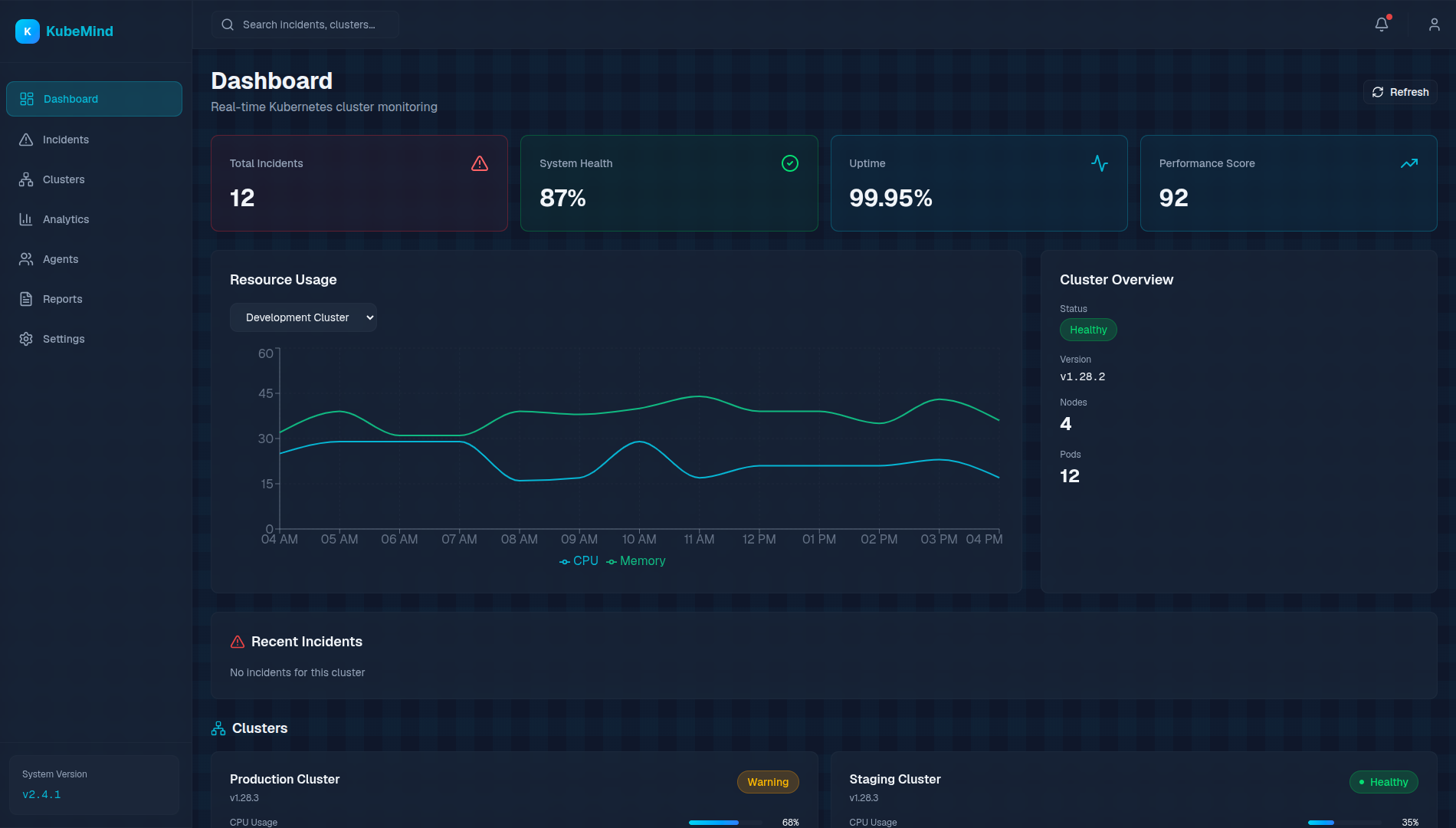Click the Settings gear icon in sidebar
This screenshot has width=1456, height=828.
tap(26, 339)
